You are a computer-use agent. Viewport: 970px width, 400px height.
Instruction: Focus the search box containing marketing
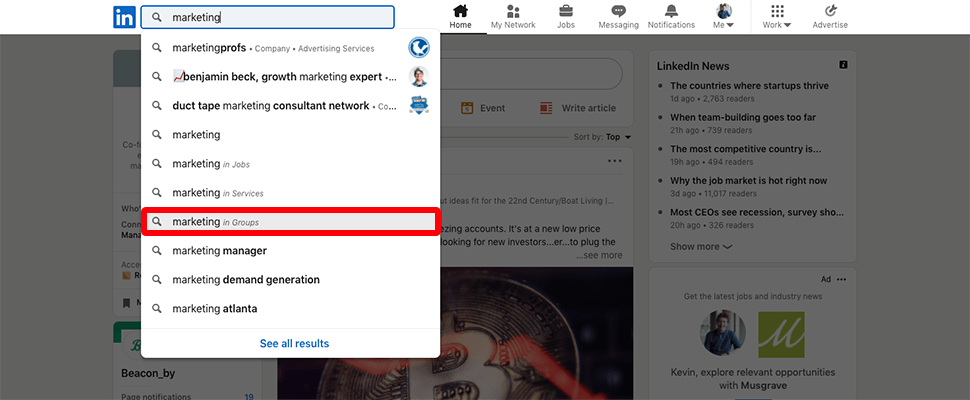pyautogui.click(x=267, y=17)
